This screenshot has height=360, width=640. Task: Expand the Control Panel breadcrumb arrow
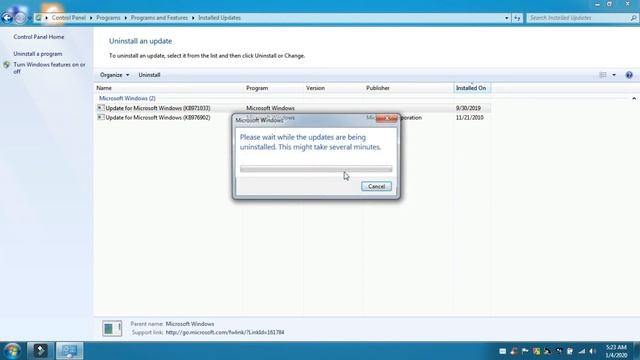pyautogui.click(x=91, y=18)
